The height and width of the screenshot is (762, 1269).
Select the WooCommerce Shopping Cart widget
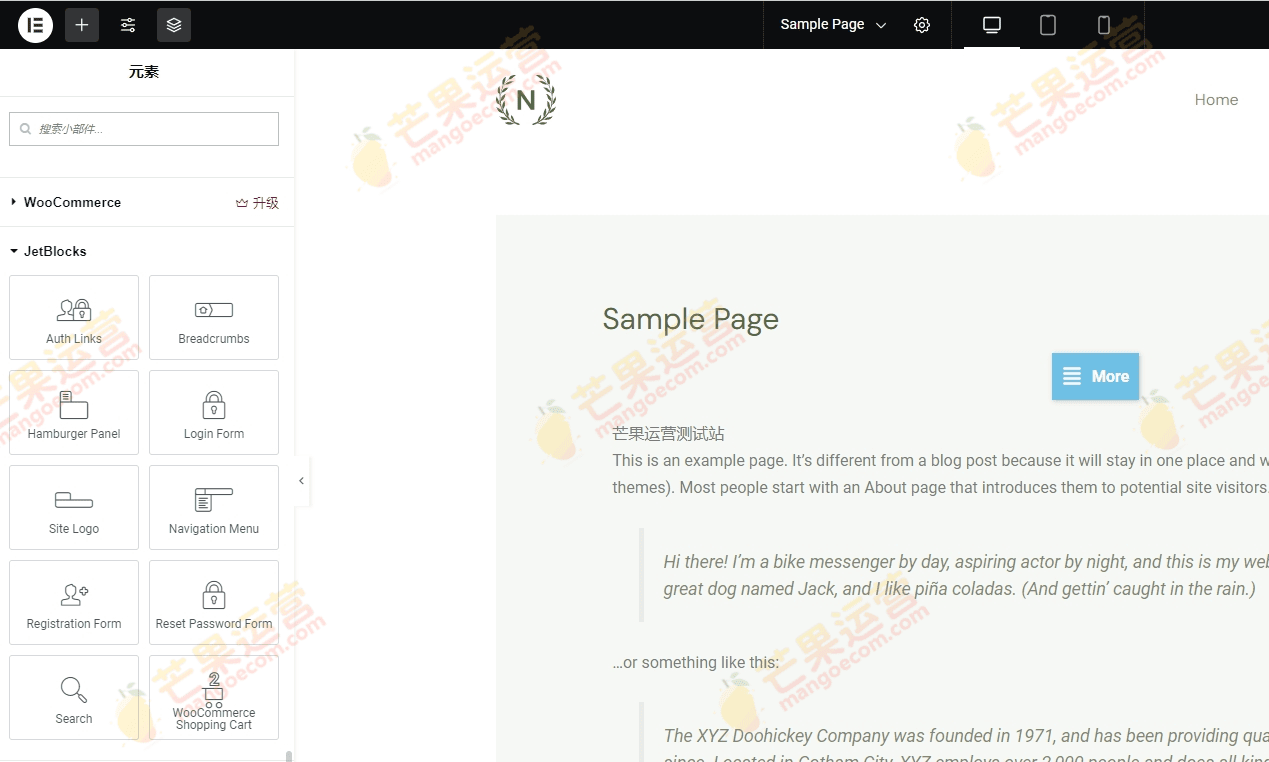pos(214,698)
